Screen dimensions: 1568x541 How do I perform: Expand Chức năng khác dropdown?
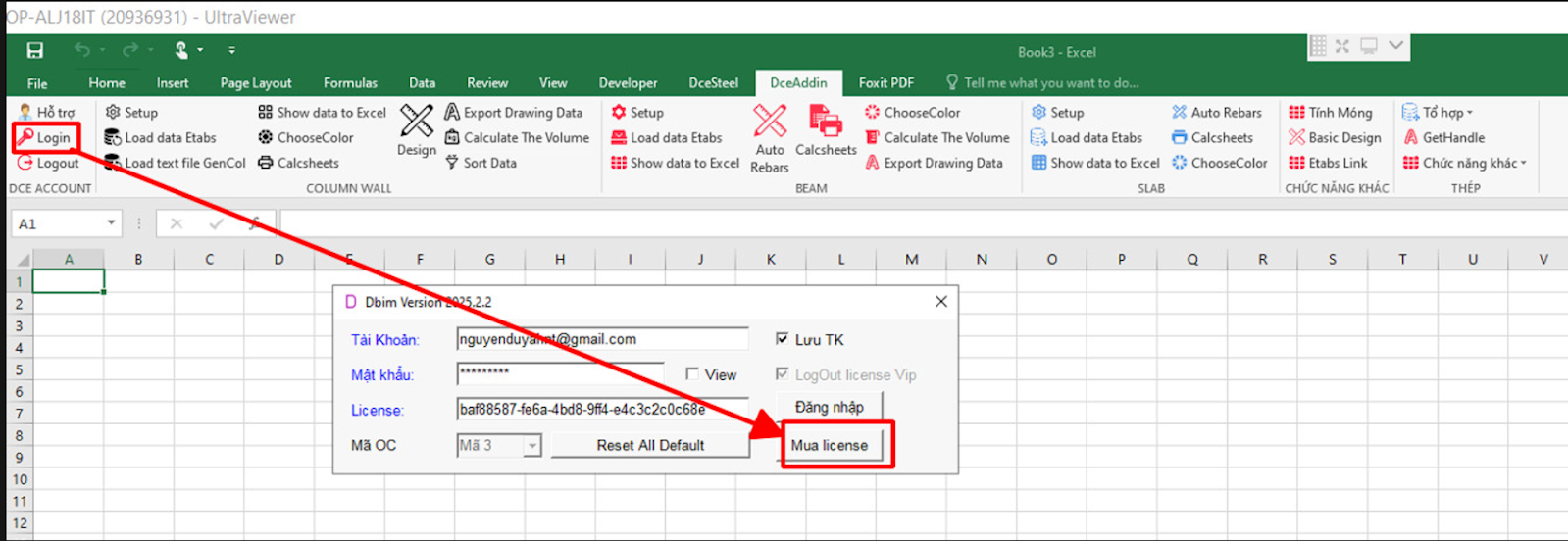1465,164
